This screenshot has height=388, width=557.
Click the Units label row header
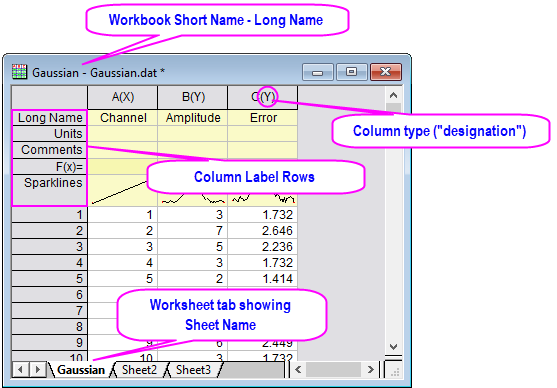click(49, 134)
